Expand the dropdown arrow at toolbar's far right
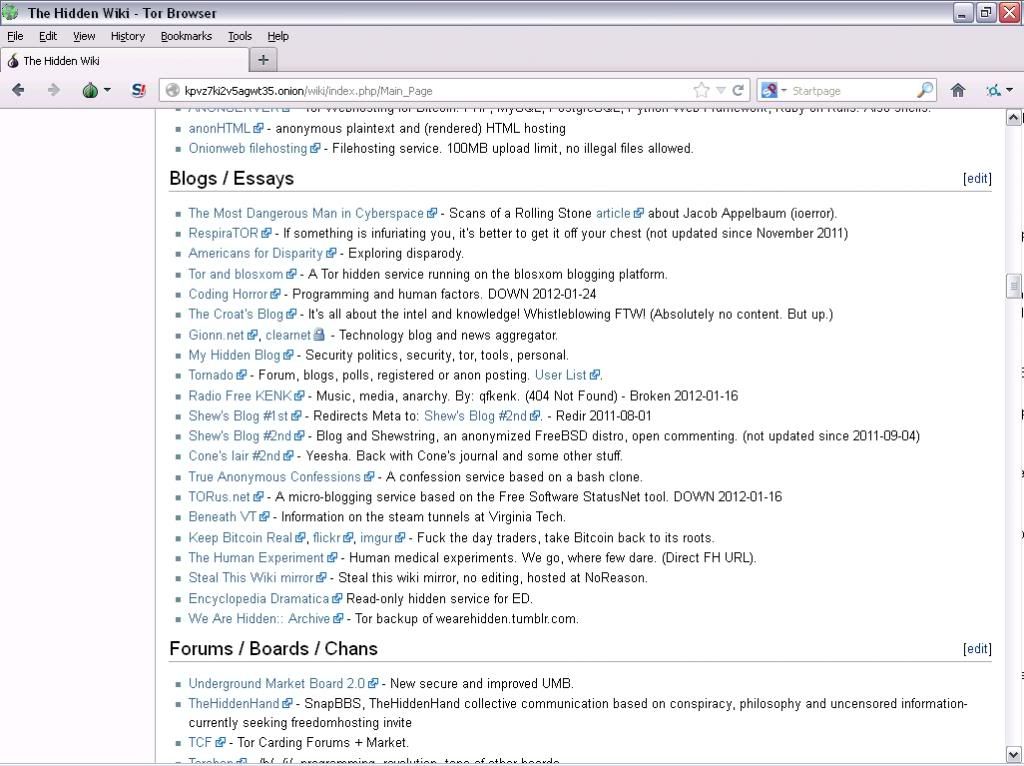1024x766 pixels. pyautogui.click(x=1010, y=90)
